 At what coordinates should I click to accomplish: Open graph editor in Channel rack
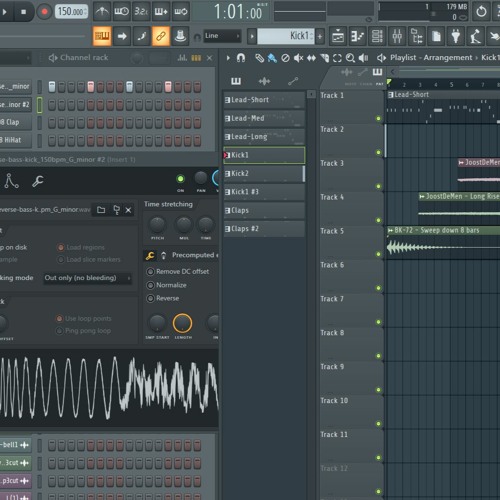pyautogui.click(x=182, y=58)
